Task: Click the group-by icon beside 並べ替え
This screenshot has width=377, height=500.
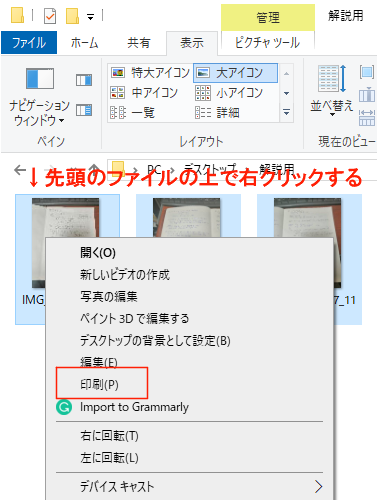Action: tap(367, 72)
